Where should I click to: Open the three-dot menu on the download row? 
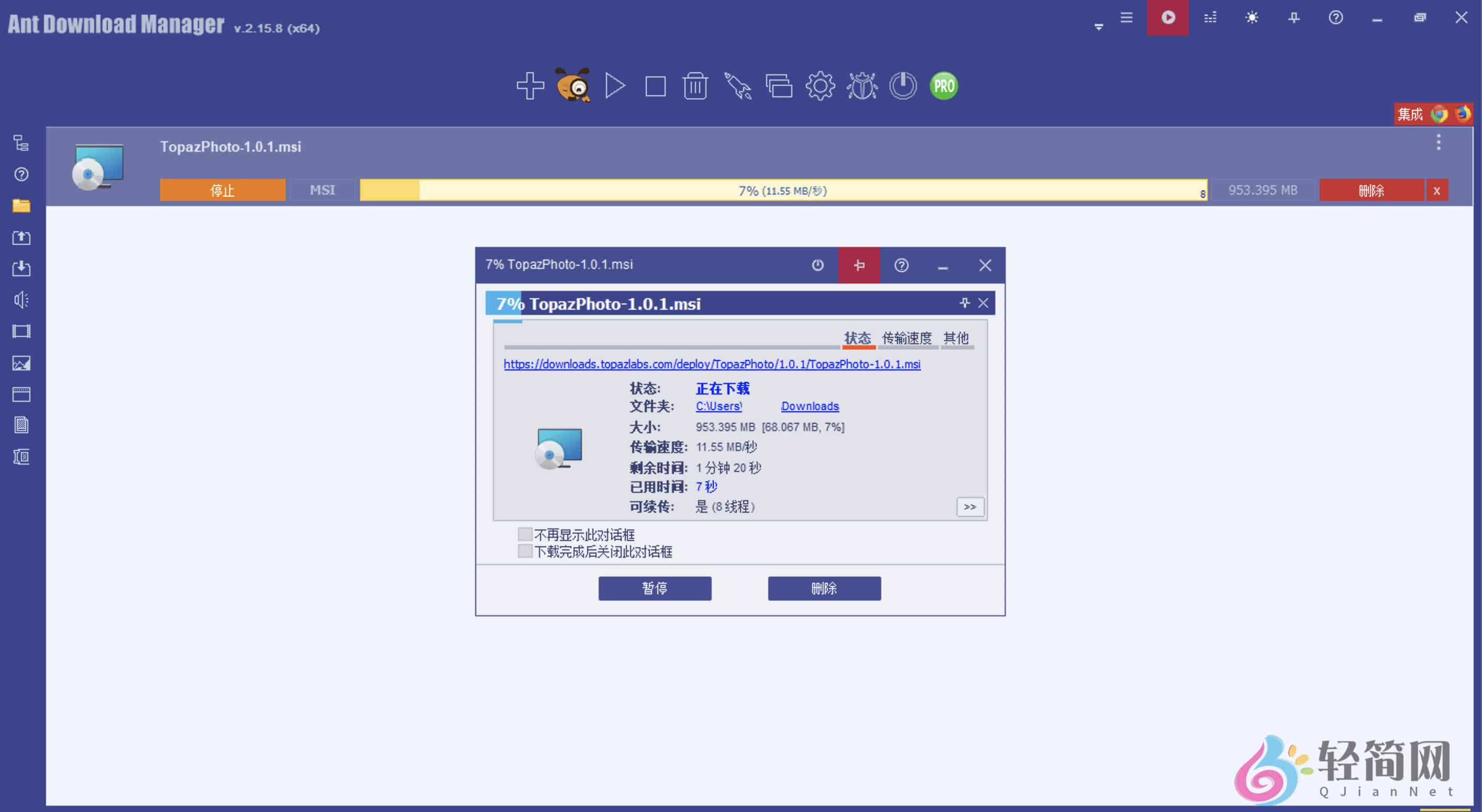point(1439,141)
